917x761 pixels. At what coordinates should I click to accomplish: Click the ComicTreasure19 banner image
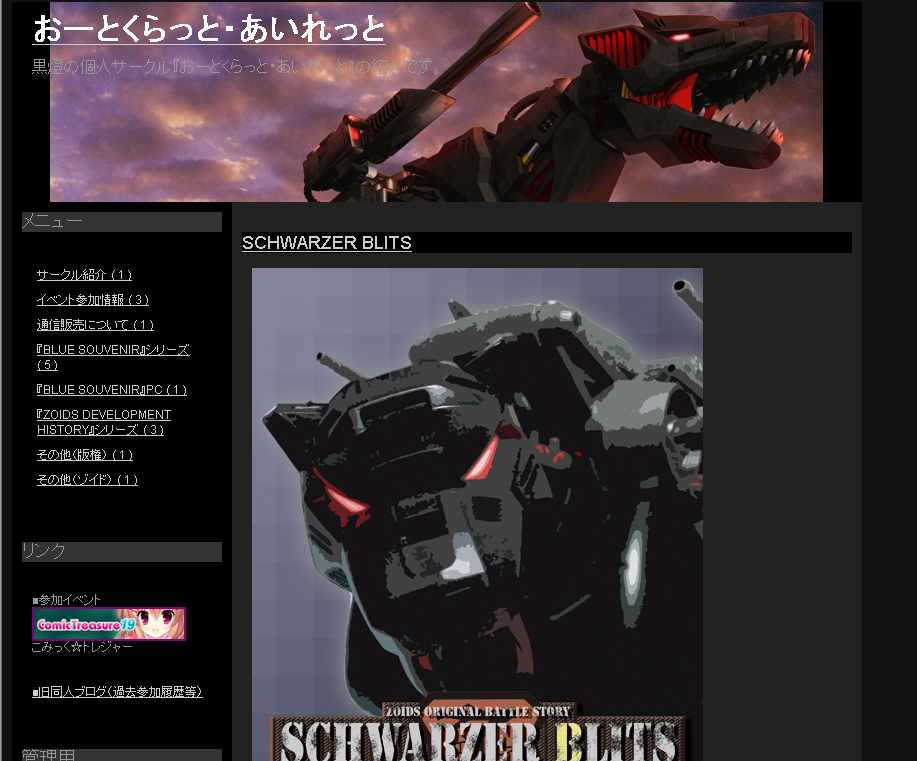coord(109,624)
